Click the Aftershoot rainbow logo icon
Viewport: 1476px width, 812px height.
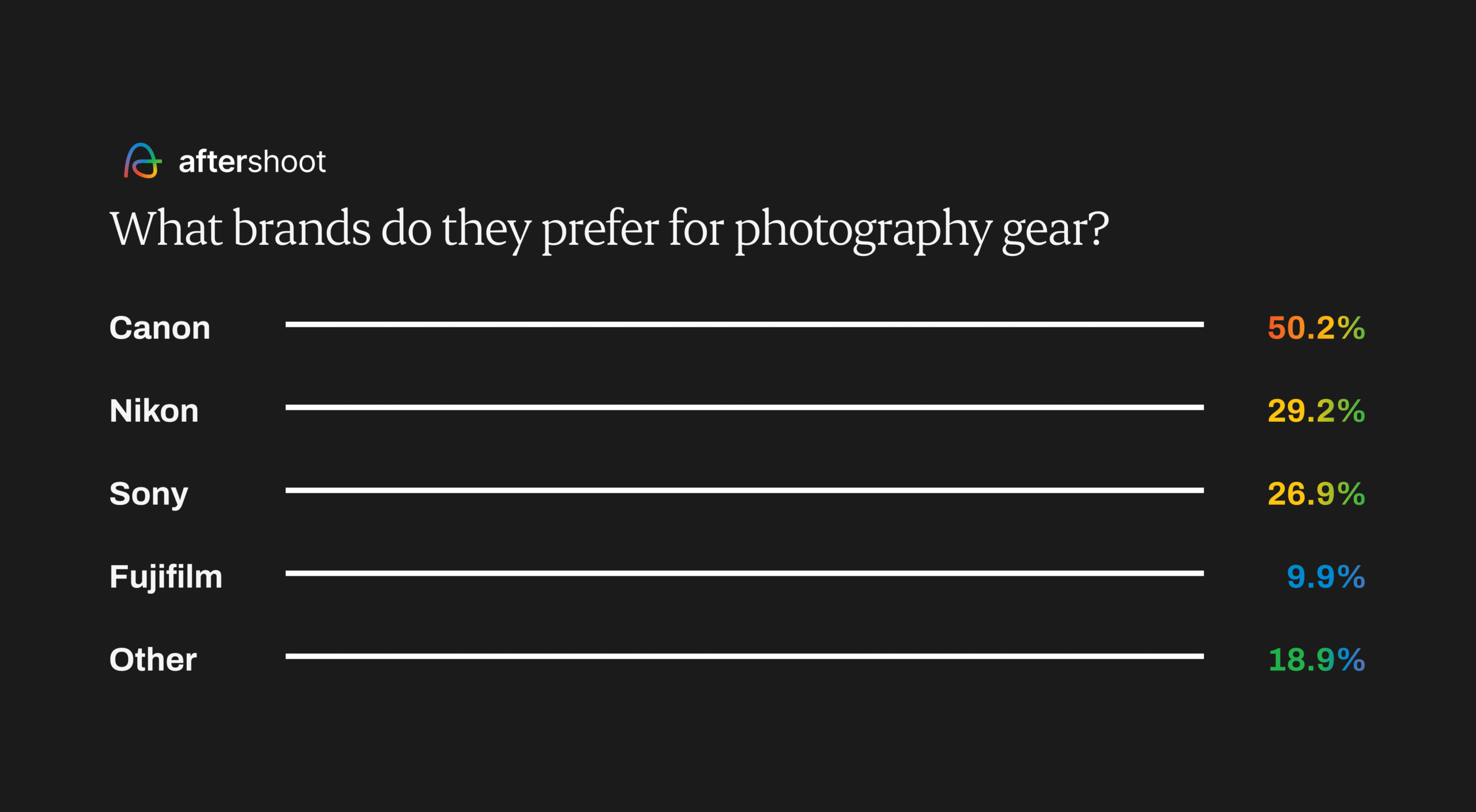(x=142, y=161)
